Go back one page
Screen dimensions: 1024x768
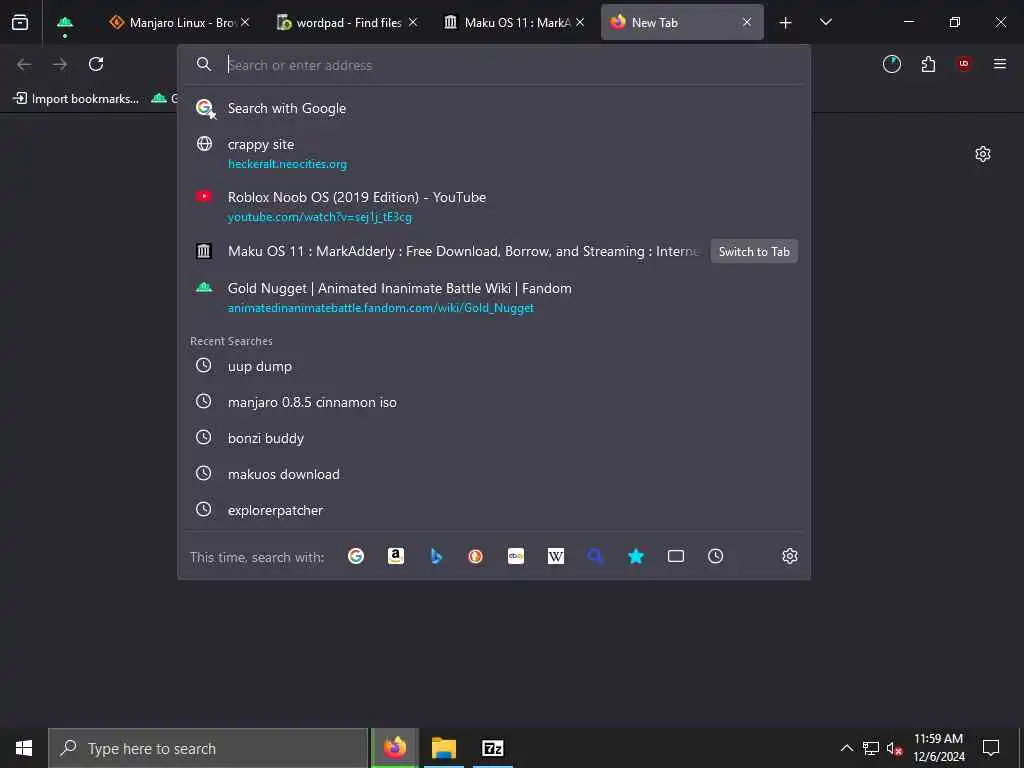click(24, 64)
